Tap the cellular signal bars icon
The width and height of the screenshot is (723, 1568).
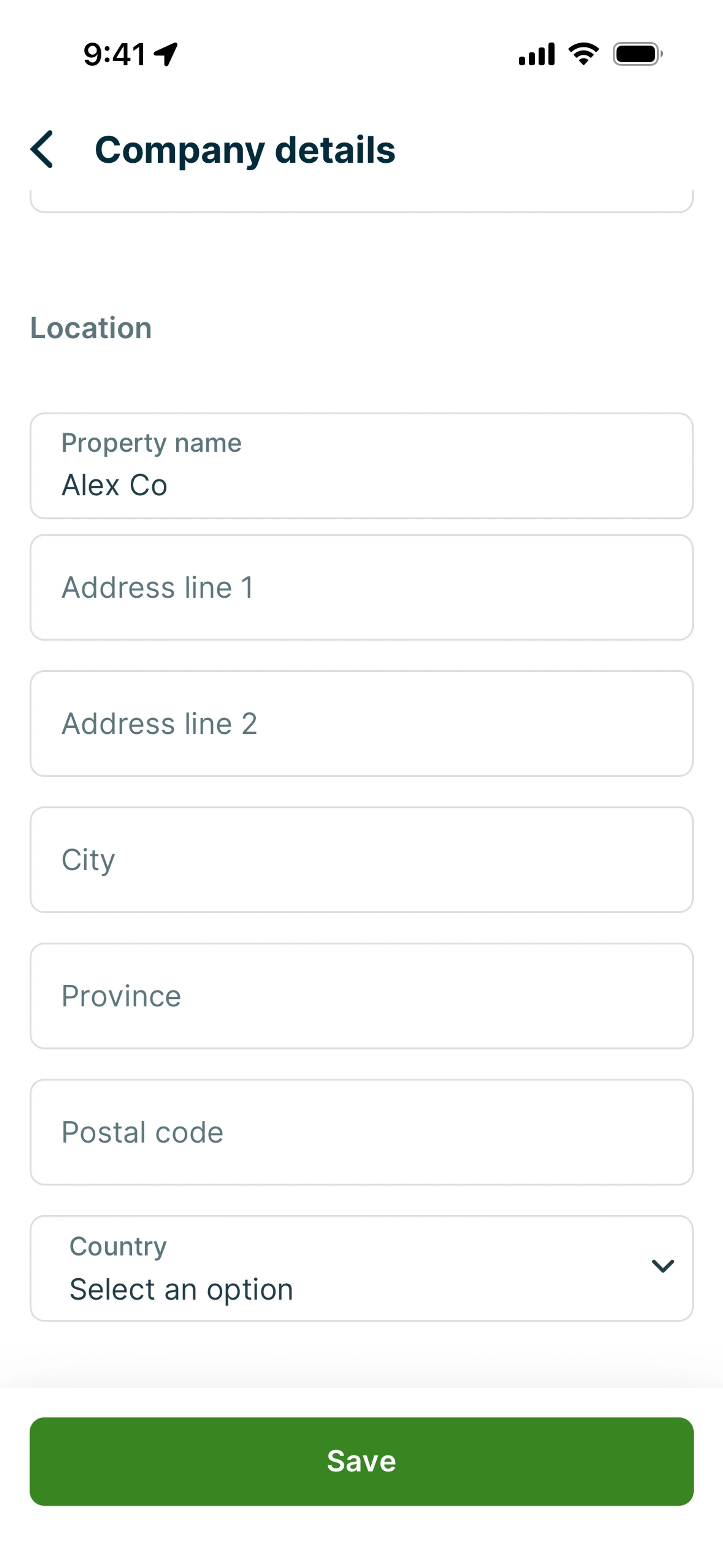click(536, 54)
